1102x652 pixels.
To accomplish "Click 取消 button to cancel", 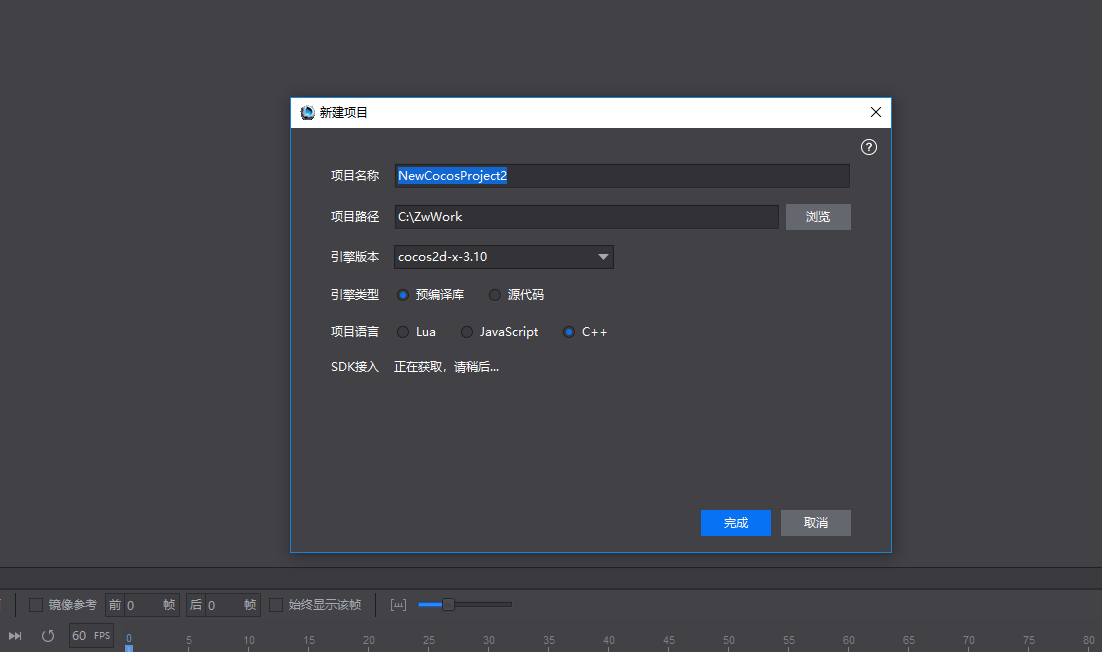I will pos(816,523).
